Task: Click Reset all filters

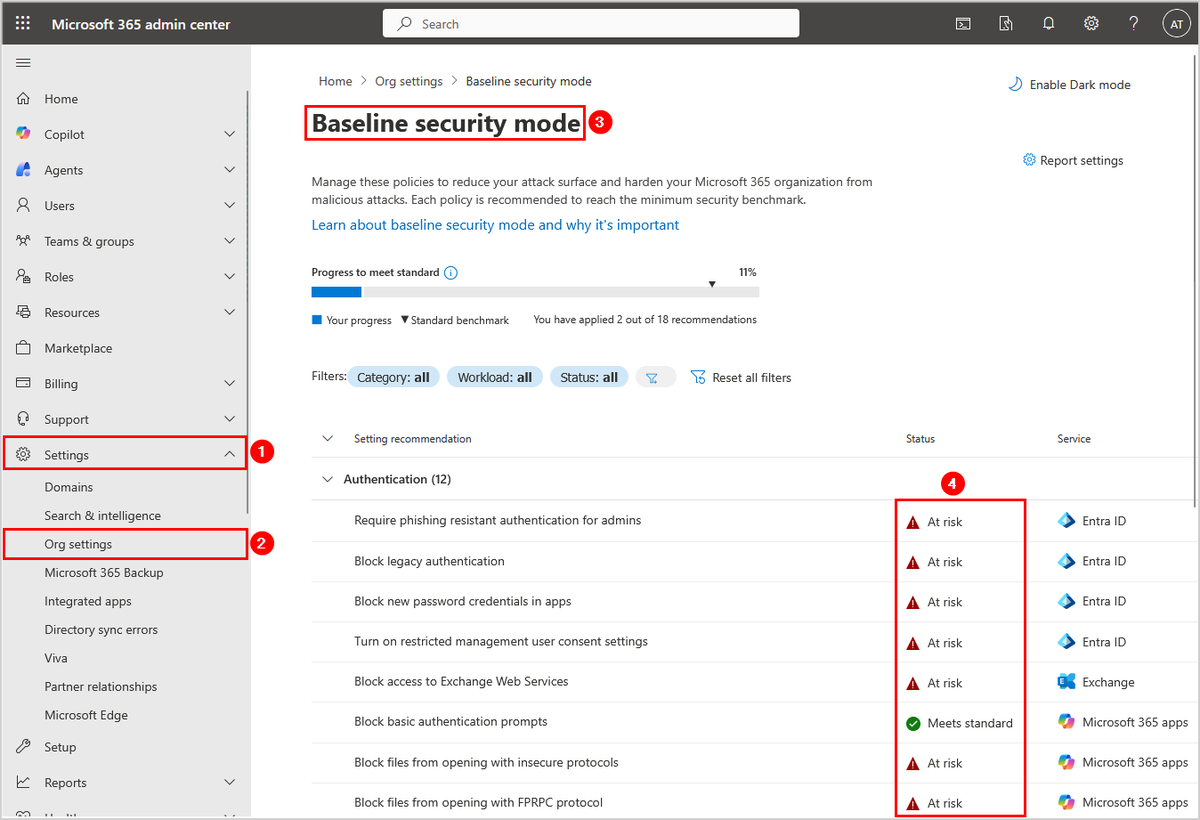Action: [x=741, y=378]
